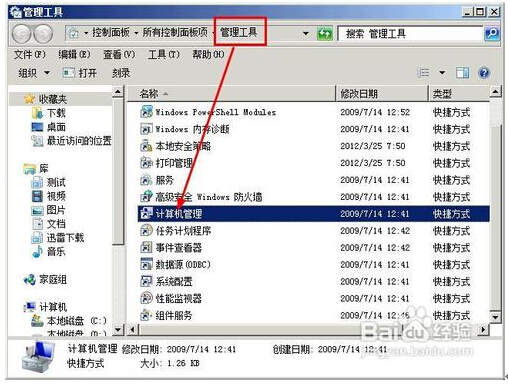Click in the 搜索 管理工具 search field
The height and width of the screenshot is (385, 508).
pyautogui.click(x=410, y=34)
